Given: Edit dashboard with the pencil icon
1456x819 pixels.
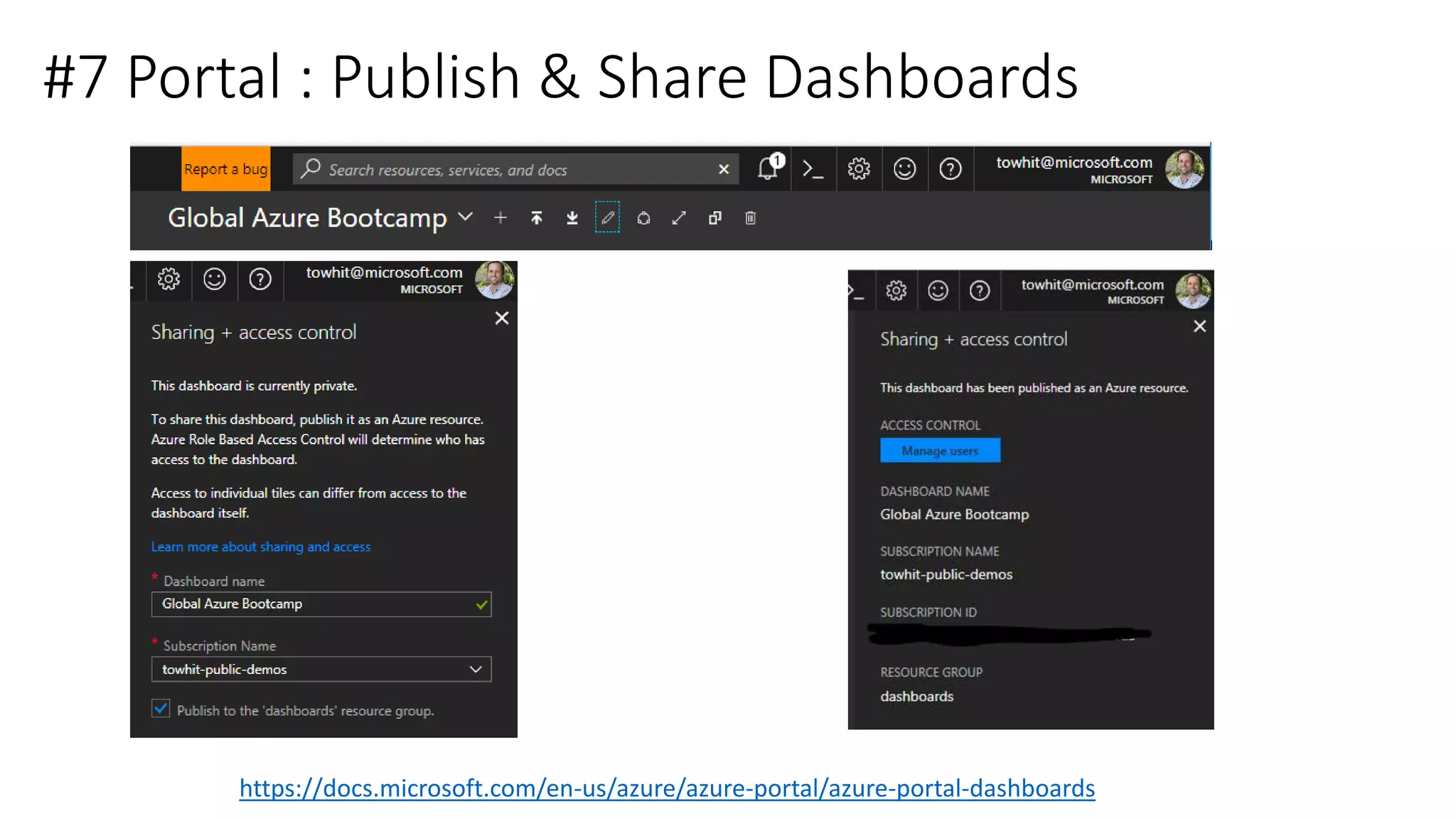Looking at the screenshot, I should [607, 217].
